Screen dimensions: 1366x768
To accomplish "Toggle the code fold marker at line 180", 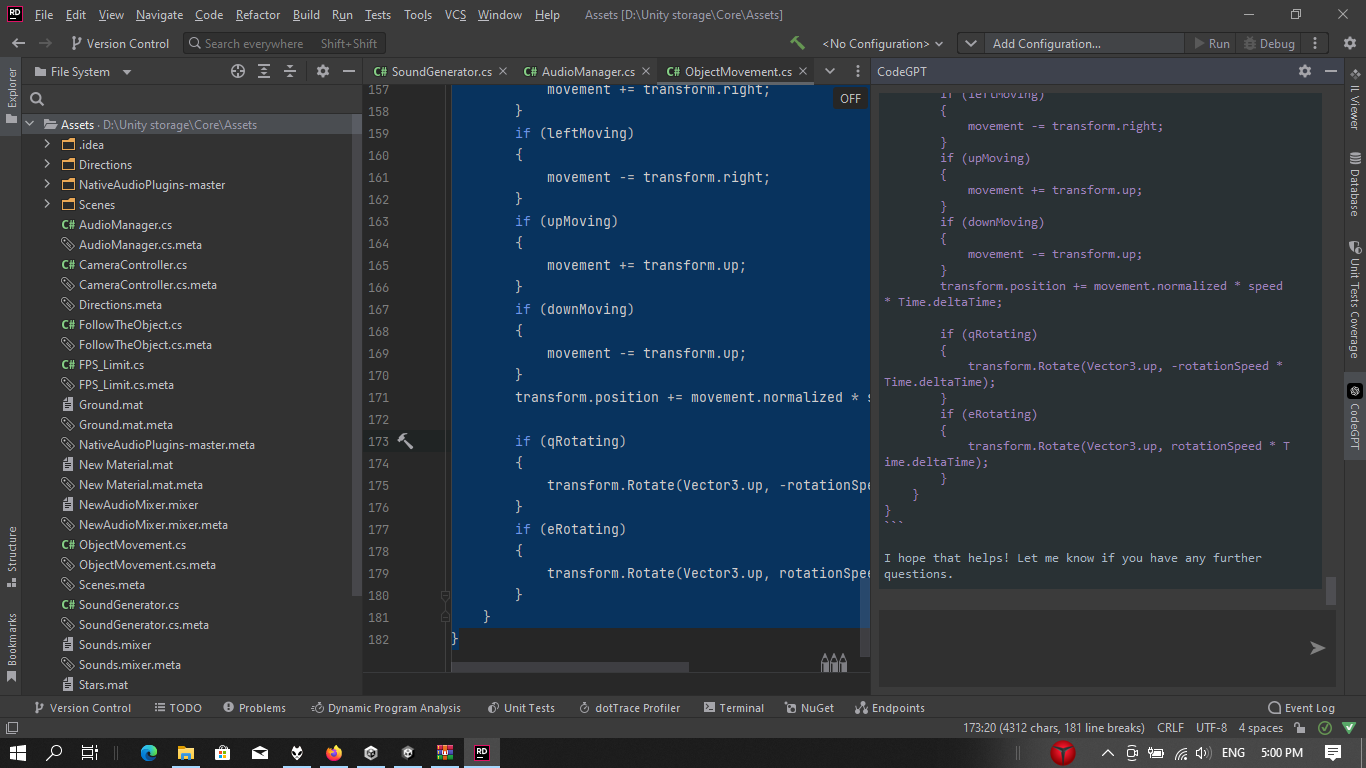I will [445, 595].
